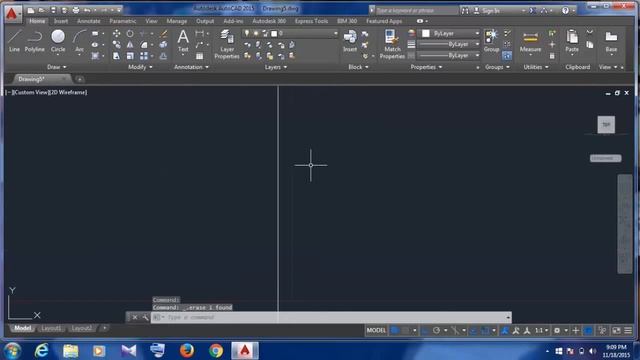This screenshot has height=360, width=640.
Task: Click the new drawing tab plus button
Action: 80,79
